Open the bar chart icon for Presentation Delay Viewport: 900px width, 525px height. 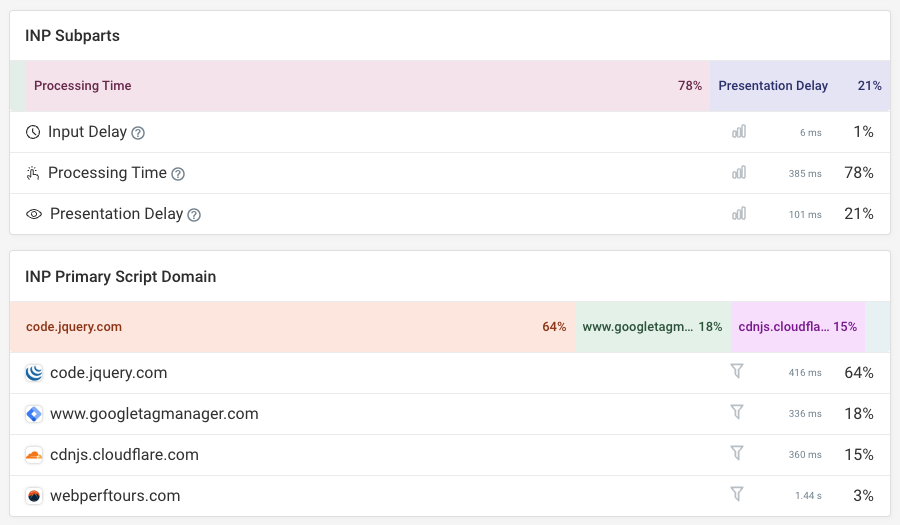tap(739, 214)
